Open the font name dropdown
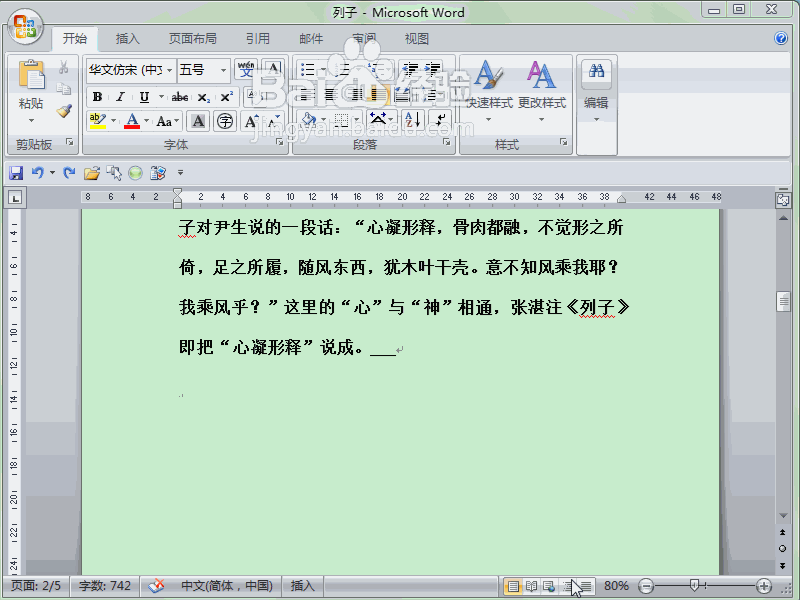This screenshot has height=600, width=800. click(168, 70)
